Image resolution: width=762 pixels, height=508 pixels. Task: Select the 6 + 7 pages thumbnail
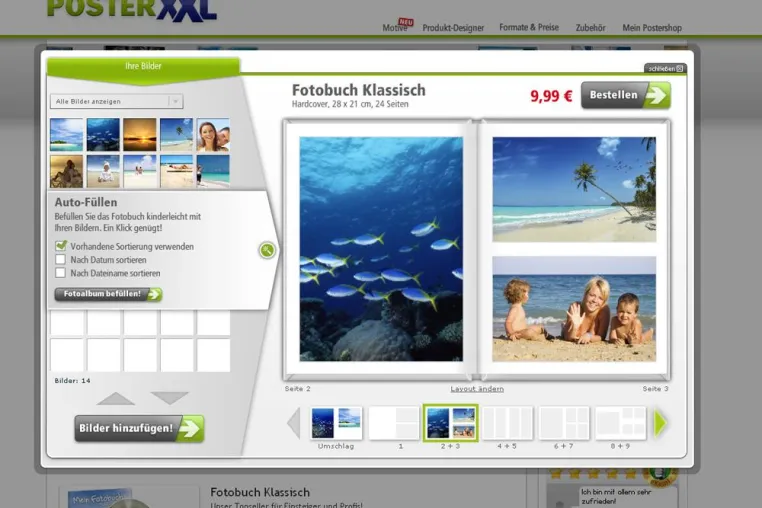[564, 423]
